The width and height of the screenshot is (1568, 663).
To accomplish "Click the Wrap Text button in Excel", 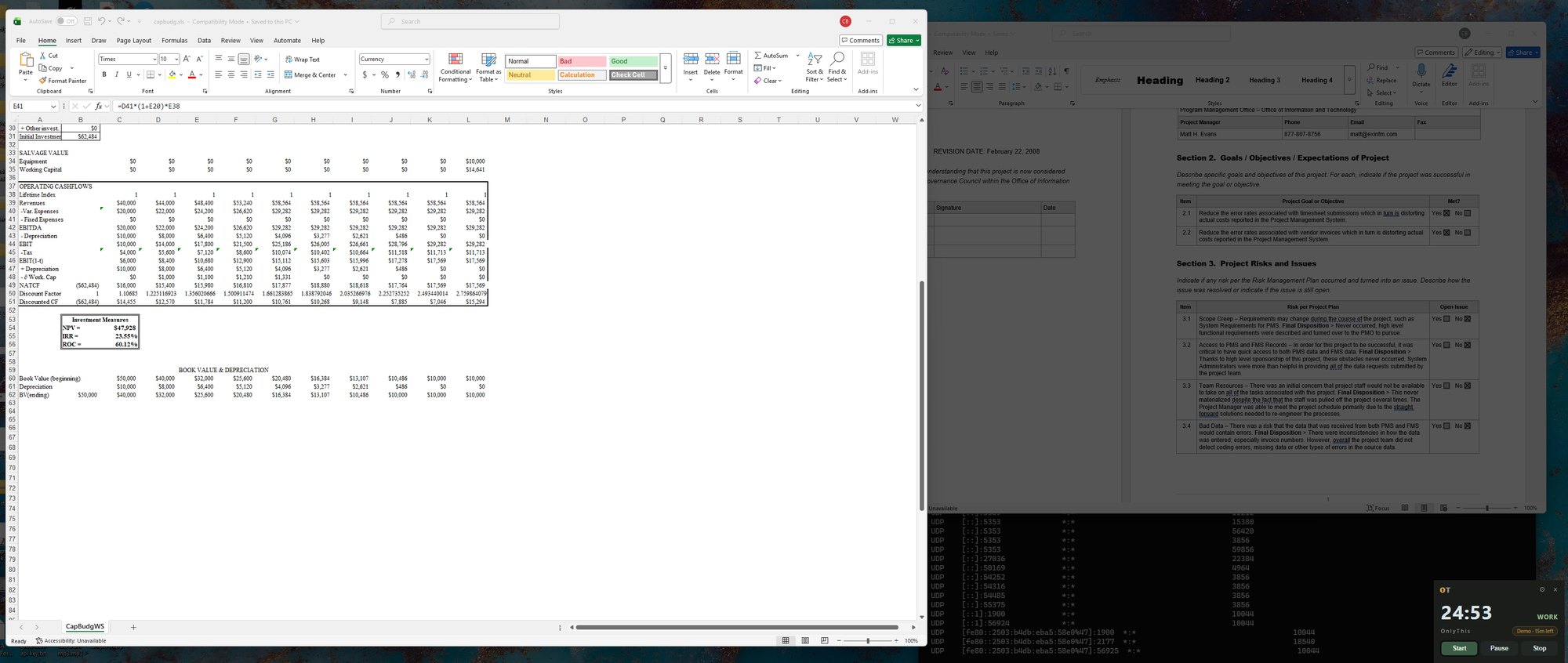I will [303, 60].
